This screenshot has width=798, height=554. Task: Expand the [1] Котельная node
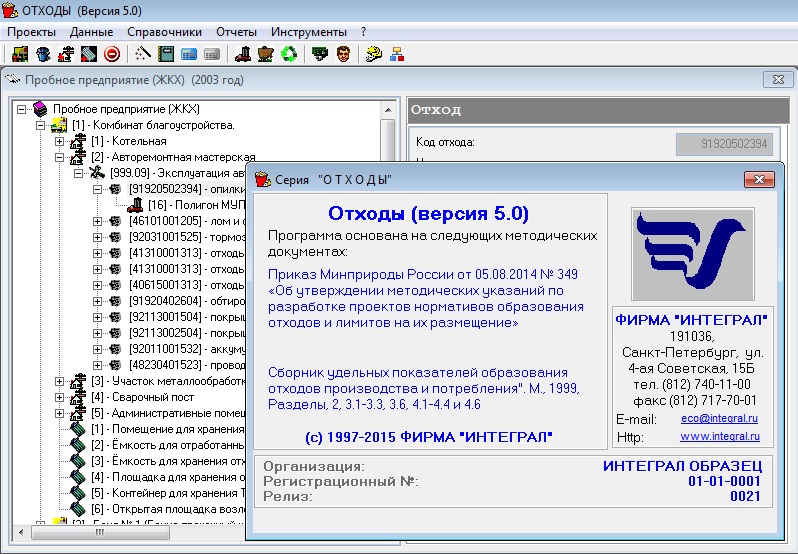point(59,141)
